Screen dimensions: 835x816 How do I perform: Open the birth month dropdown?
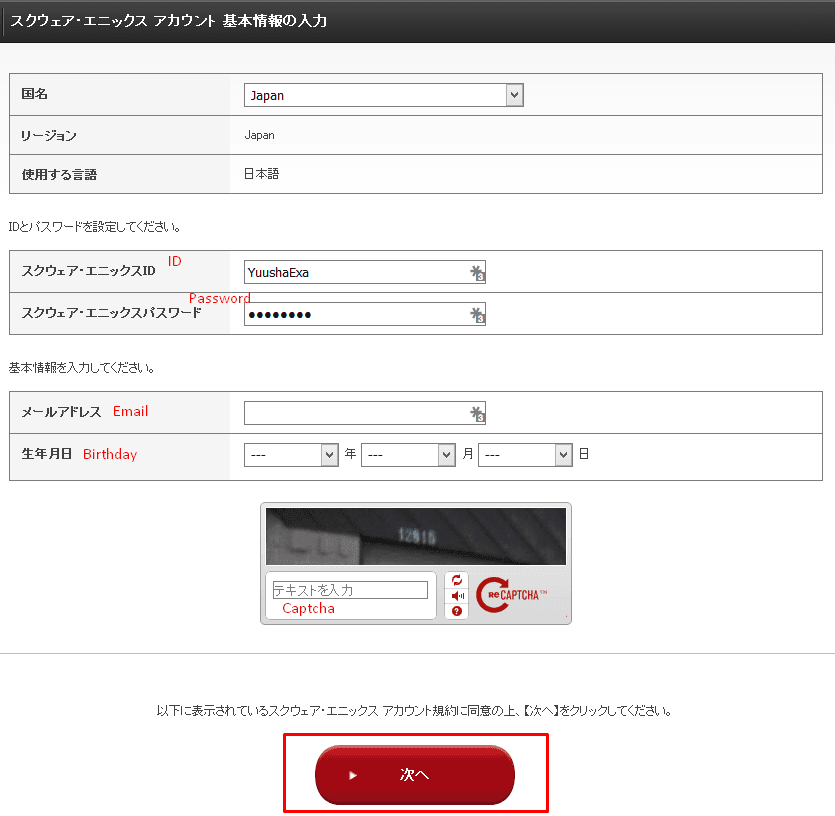click(408, 455)
